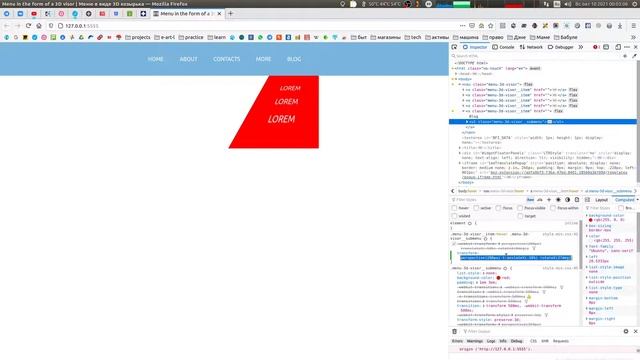Clear the console with the trash icon
Screen dimensions: 640x360
pyautogui.click(x=454, y=331)
